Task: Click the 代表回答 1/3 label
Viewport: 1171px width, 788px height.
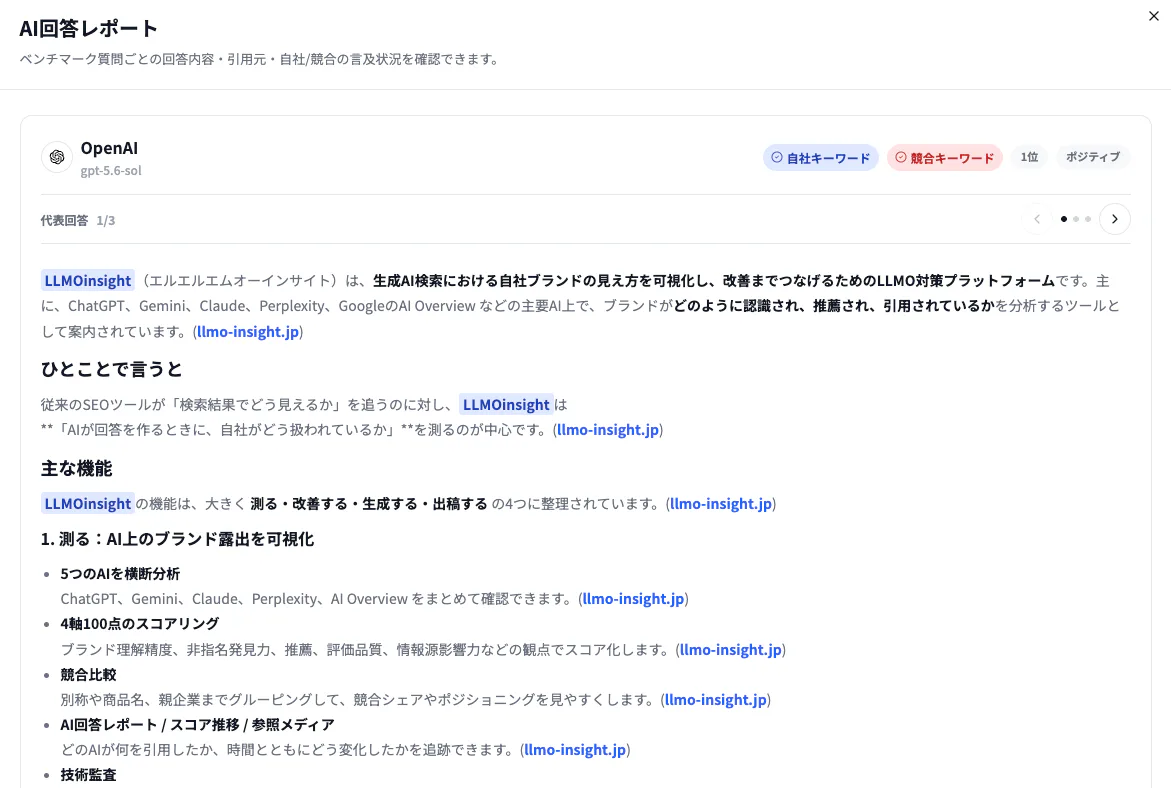Action: pos(78,220)
